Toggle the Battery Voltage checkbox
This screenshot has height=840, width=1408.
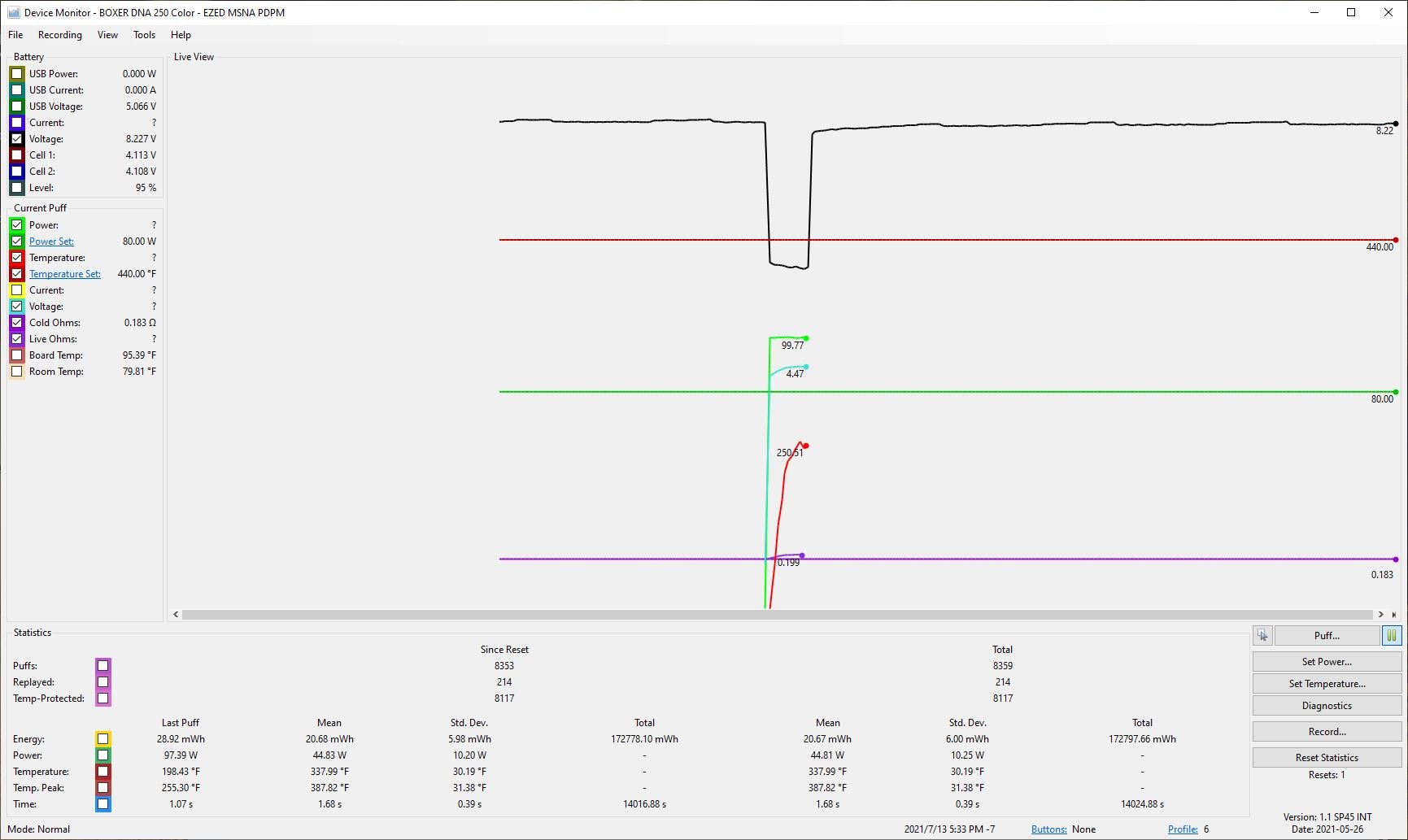point(16,139)
